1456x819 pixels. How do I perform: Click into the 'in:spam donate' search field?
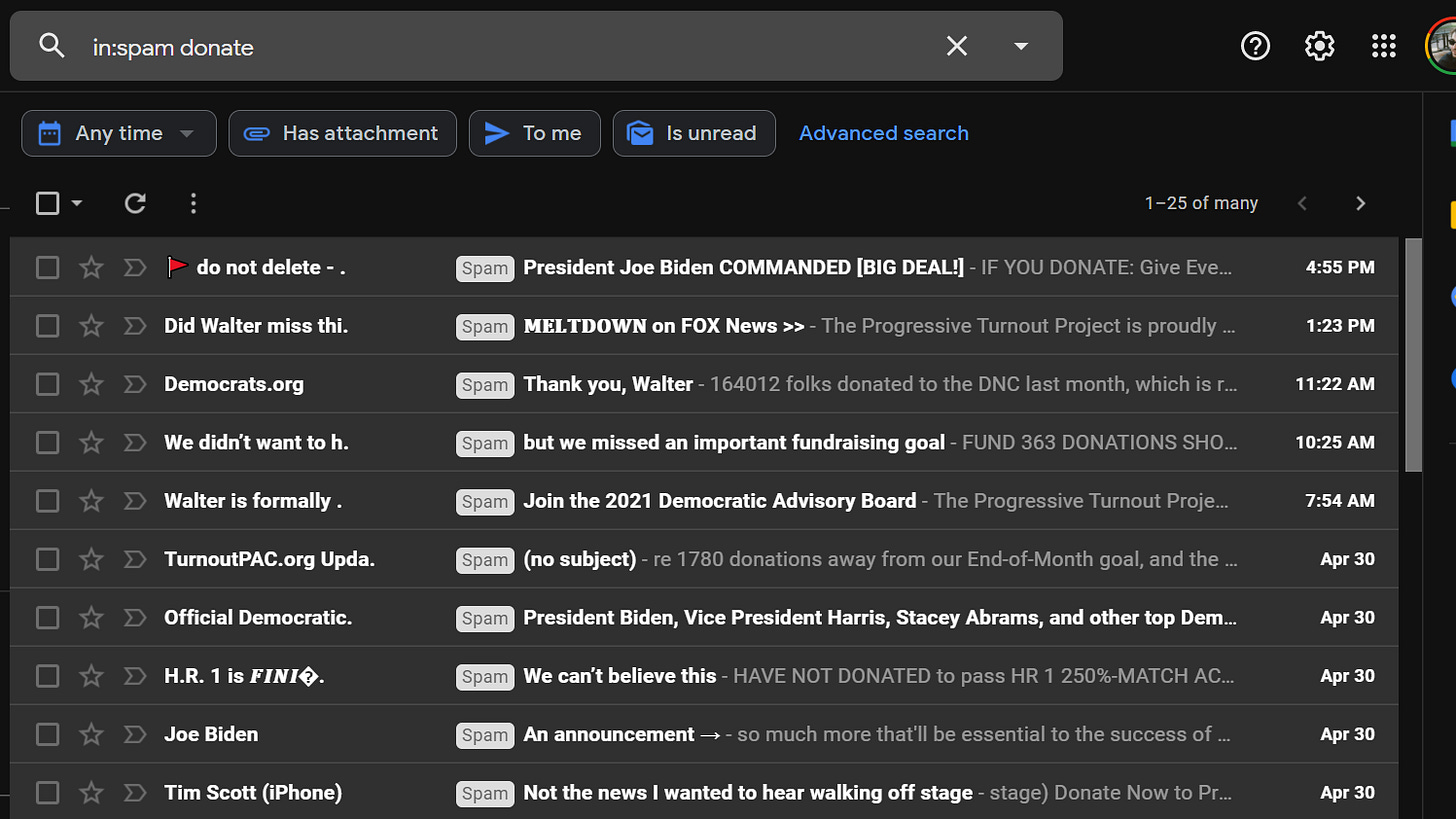pyautogui.click(x=510, y=47)
